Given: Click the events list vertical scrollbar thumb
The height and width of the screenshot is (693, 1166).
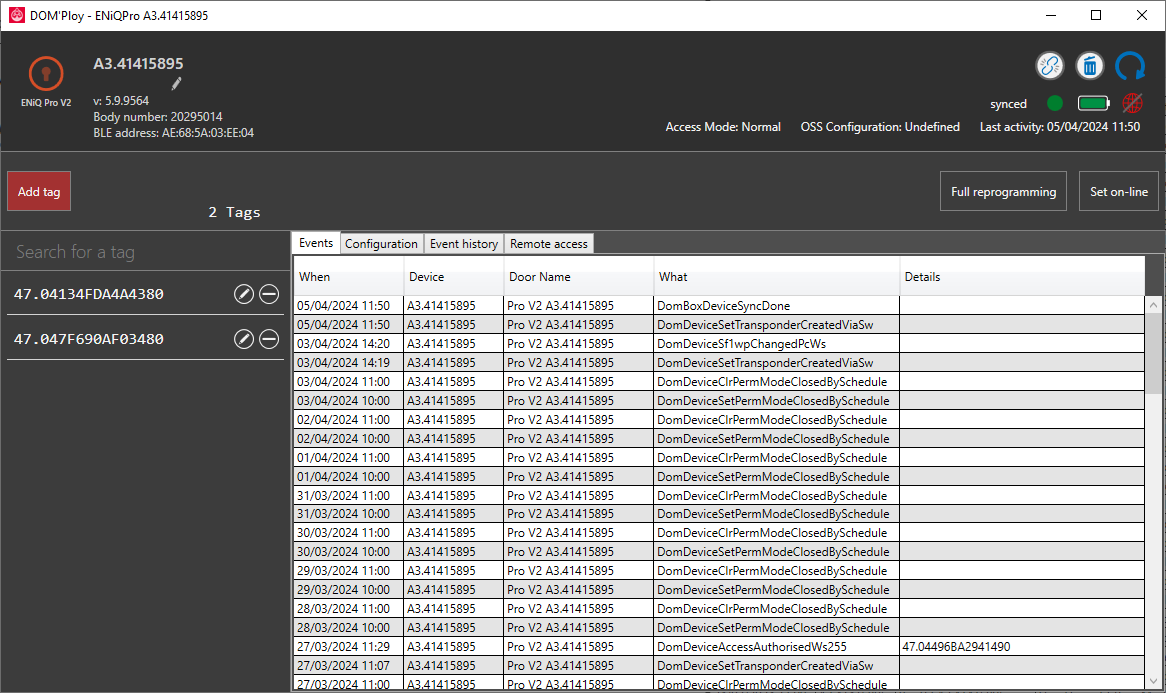Looking at the screenshot, I should coord(1153,353).
